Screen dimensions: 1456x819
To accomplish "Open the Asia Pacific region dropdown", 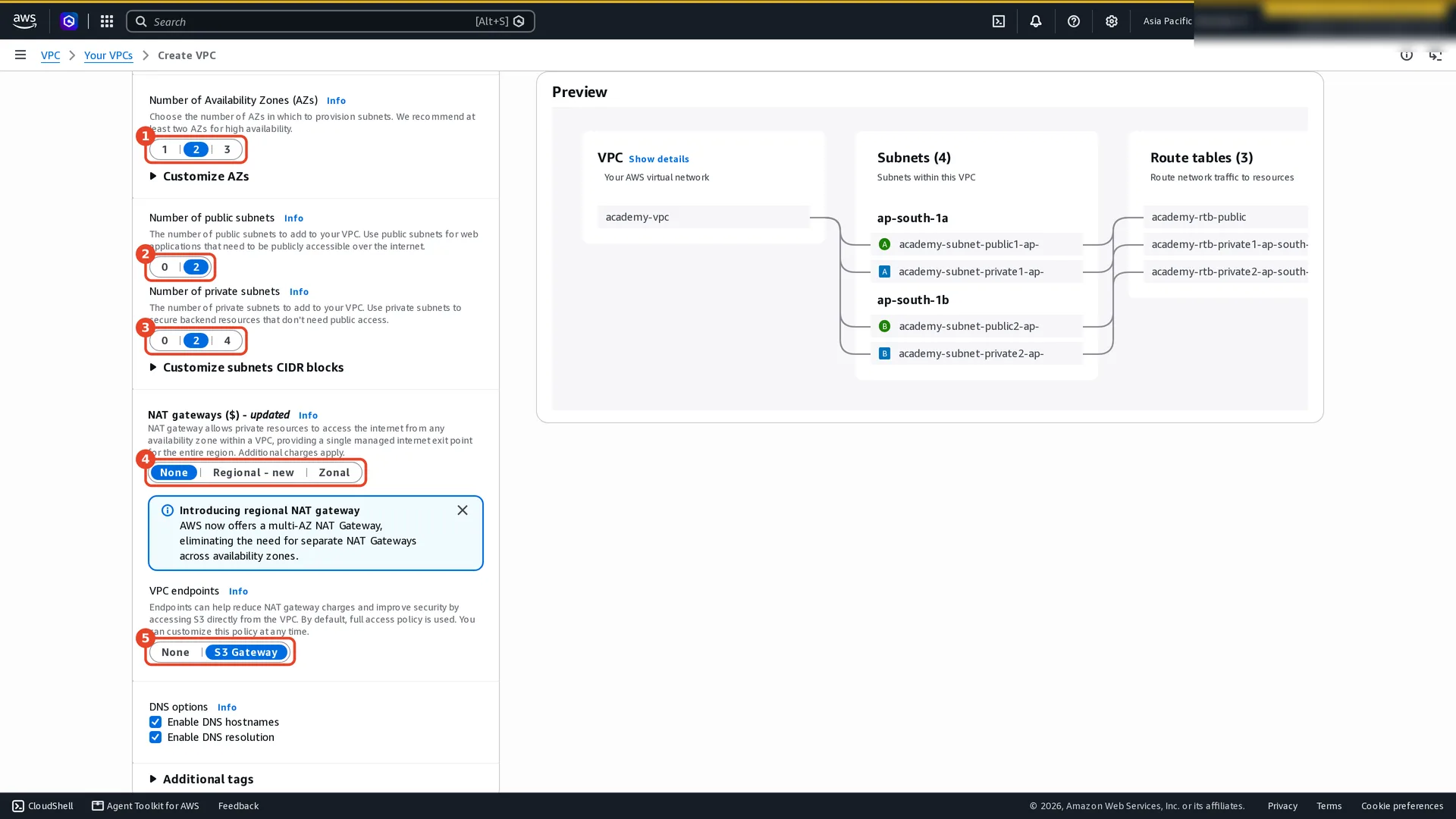I will (1167, 21).
